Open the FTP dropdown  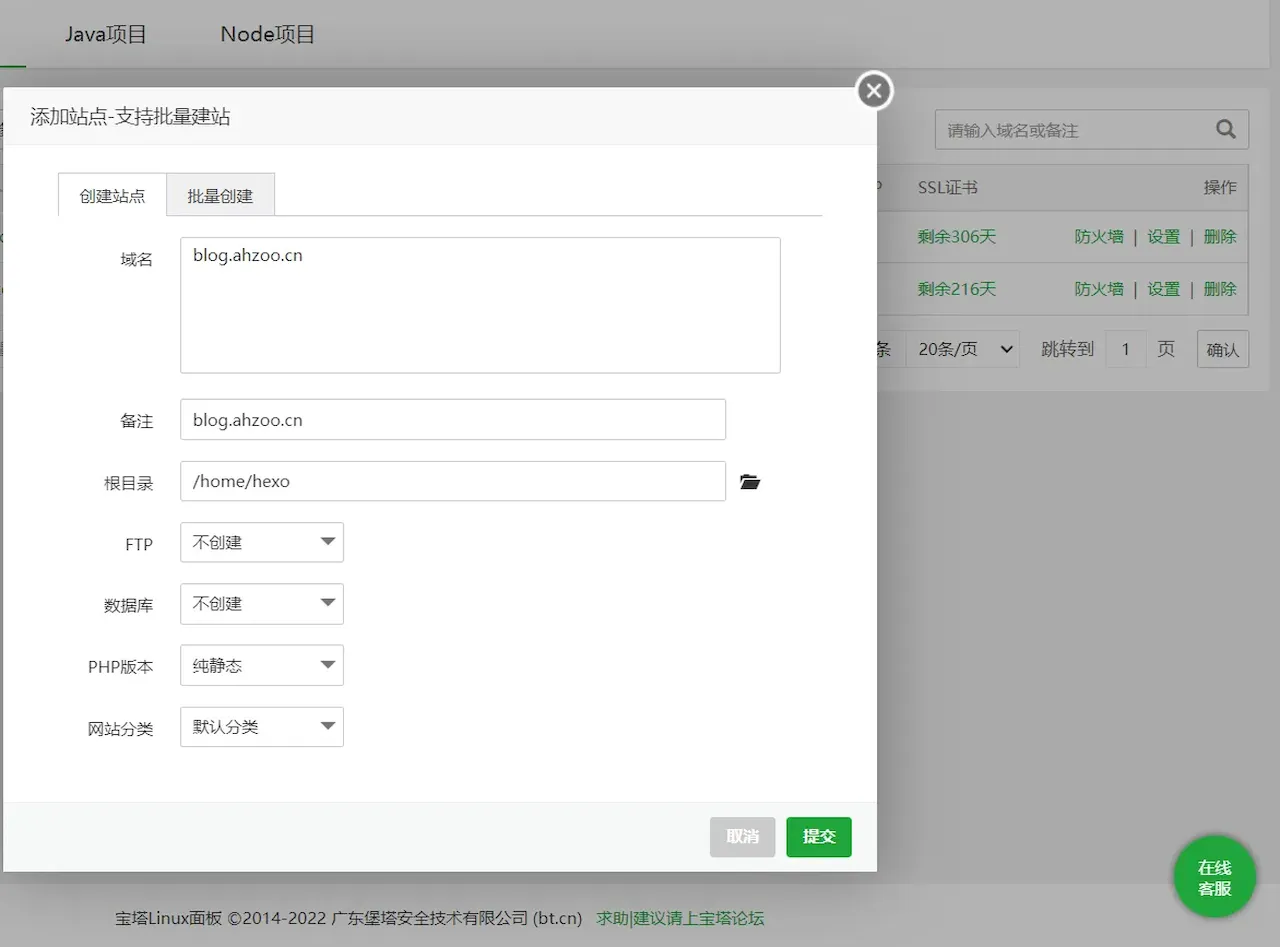[262, 542]
